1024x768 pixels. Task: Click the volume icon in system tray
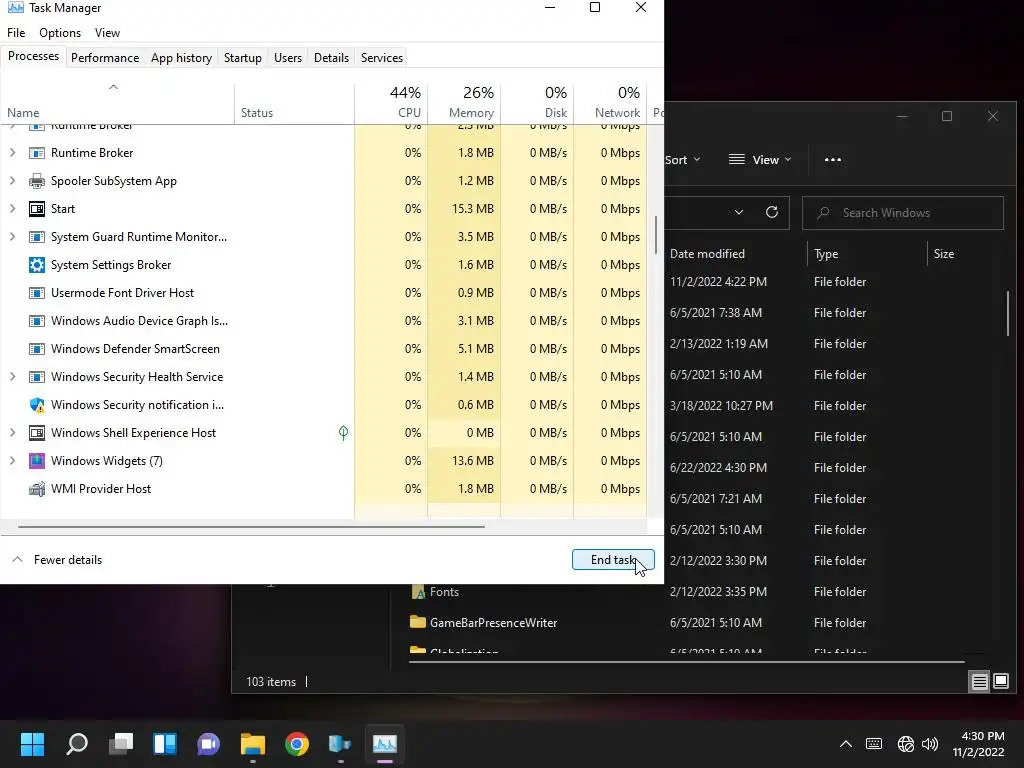coord(930,744)
